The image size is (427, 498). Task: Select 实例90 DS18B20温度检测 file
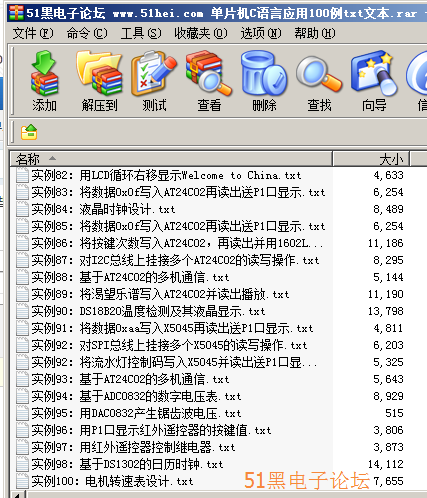click(x=148, y=311)
